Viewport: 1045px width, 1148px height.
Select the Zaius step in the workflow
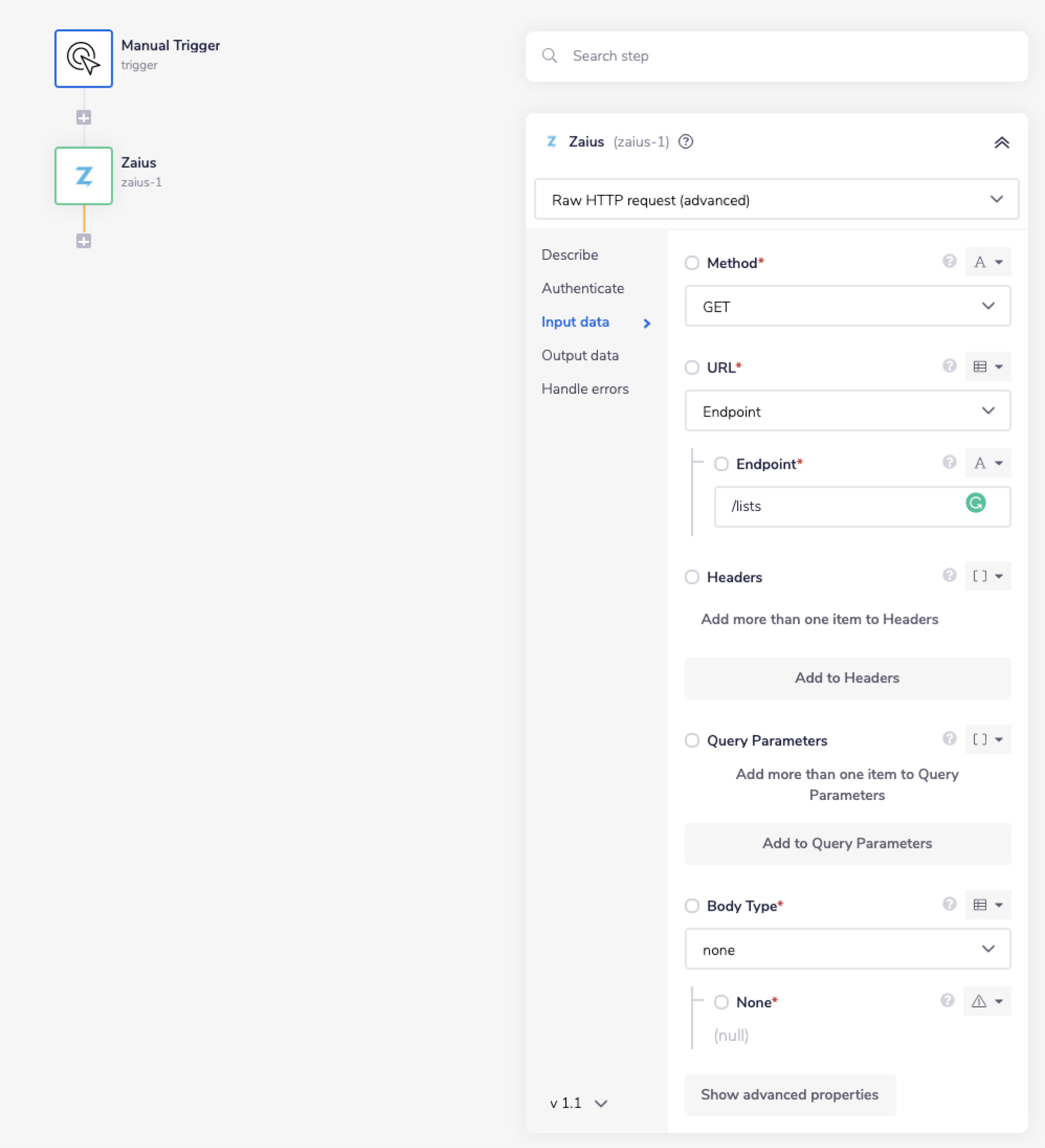point(83,176)
